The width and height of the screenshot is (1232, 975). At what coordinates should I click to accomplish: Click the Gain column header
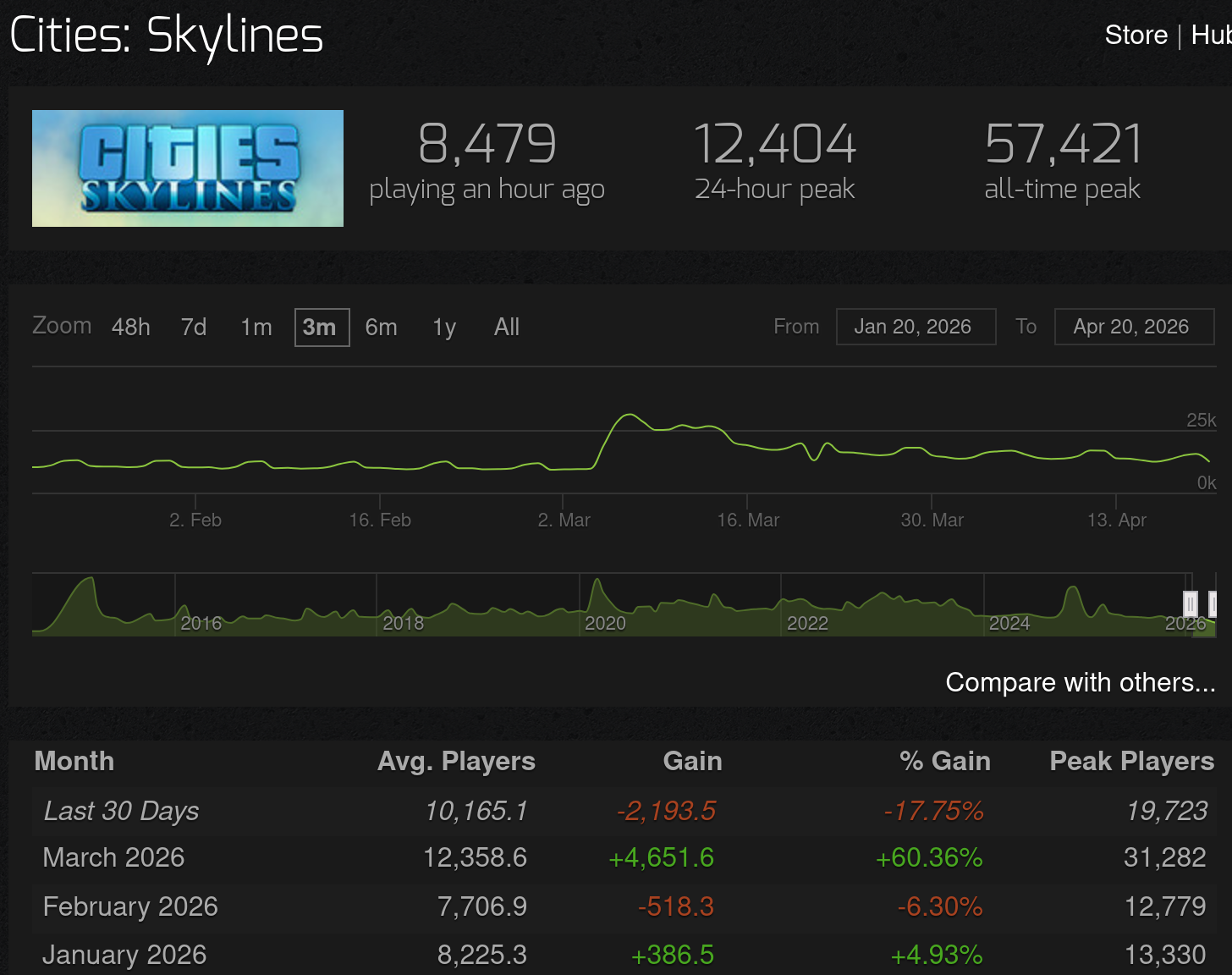coord(692,761)
